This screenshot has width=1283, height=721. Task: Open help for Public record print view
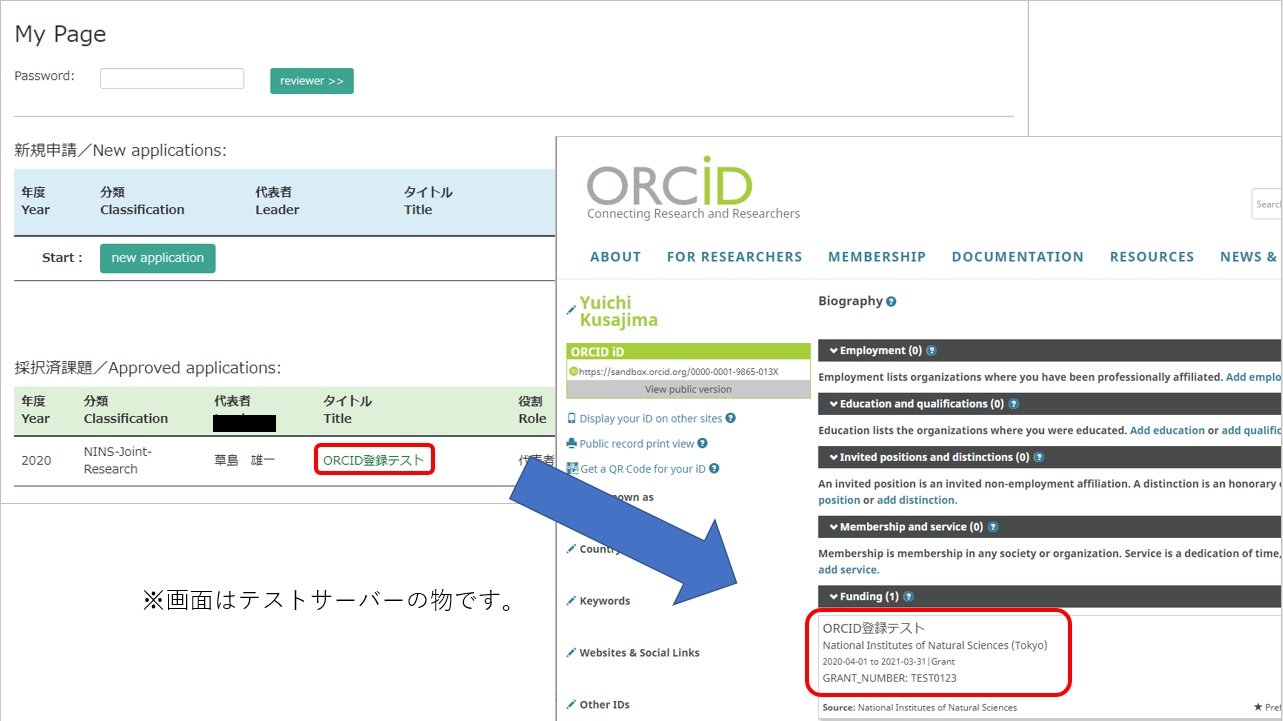[702, 444]
